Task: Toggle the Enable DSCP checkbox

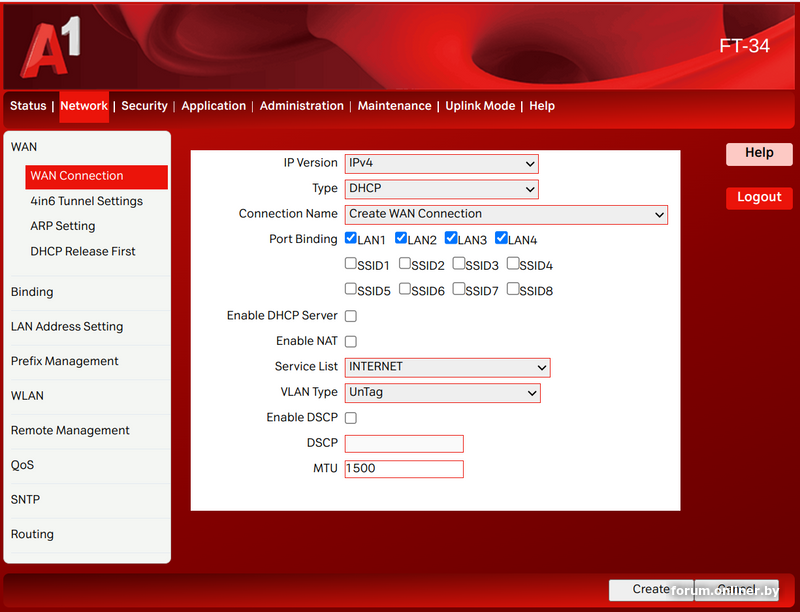Action: (351, 418)
